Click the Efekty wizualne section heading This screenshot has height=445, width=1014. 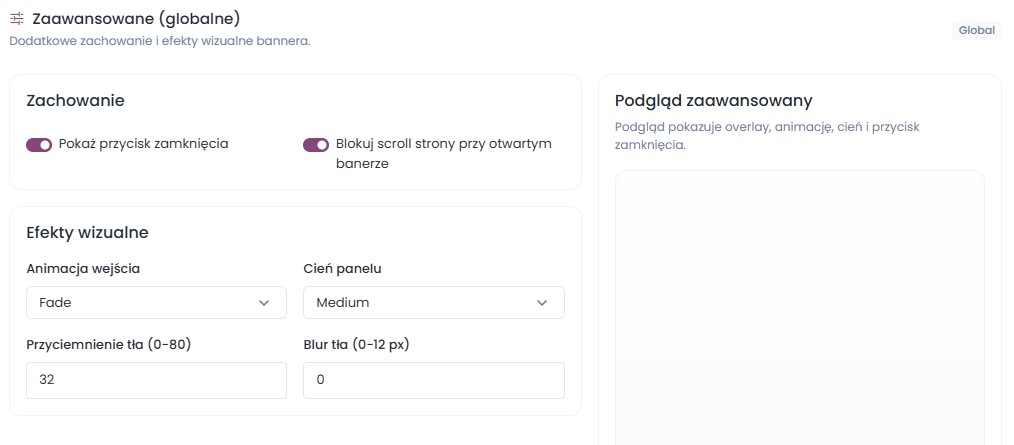87,233
